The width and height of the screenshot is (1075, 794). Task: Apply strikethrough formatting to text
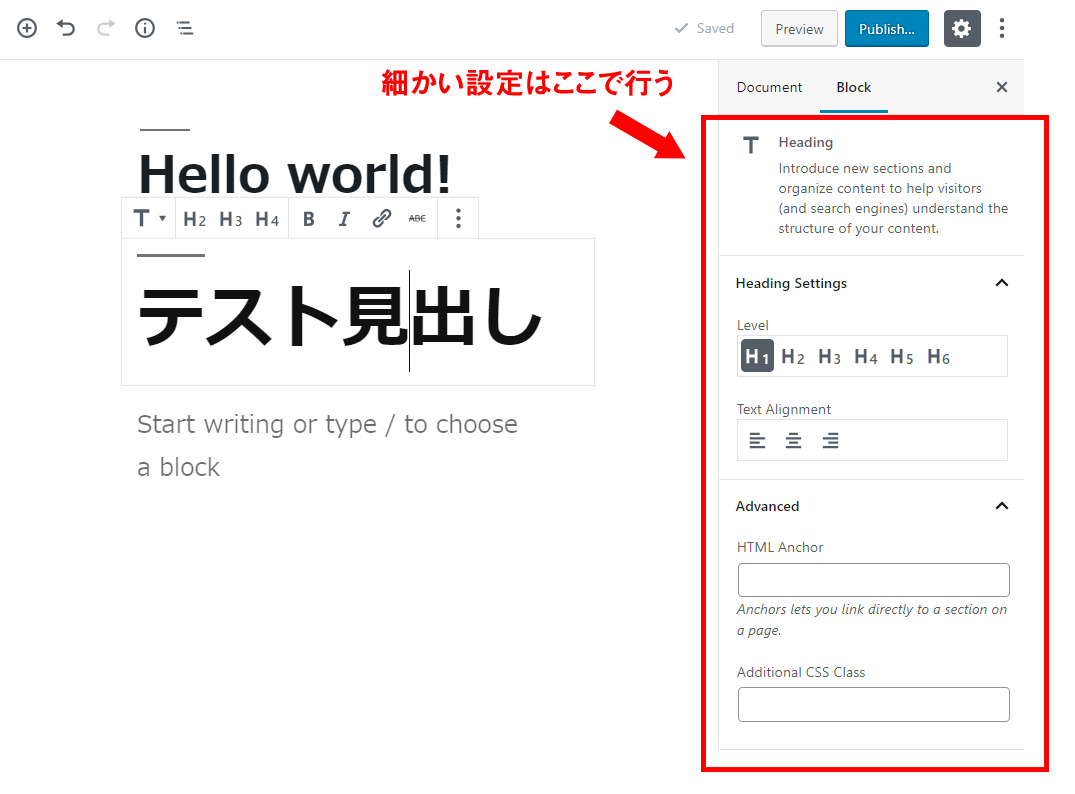tap(417, 219)
